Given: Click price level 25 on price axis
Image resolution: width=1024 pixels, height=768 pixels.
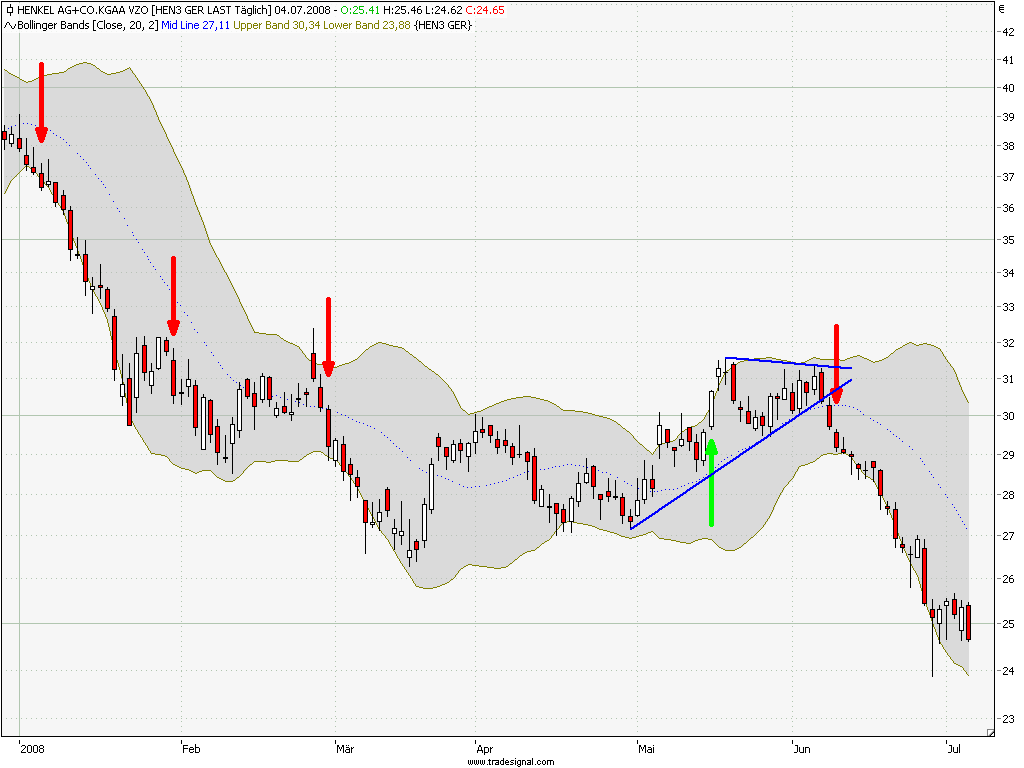Looking at the screenshot, I should 1008,624.
